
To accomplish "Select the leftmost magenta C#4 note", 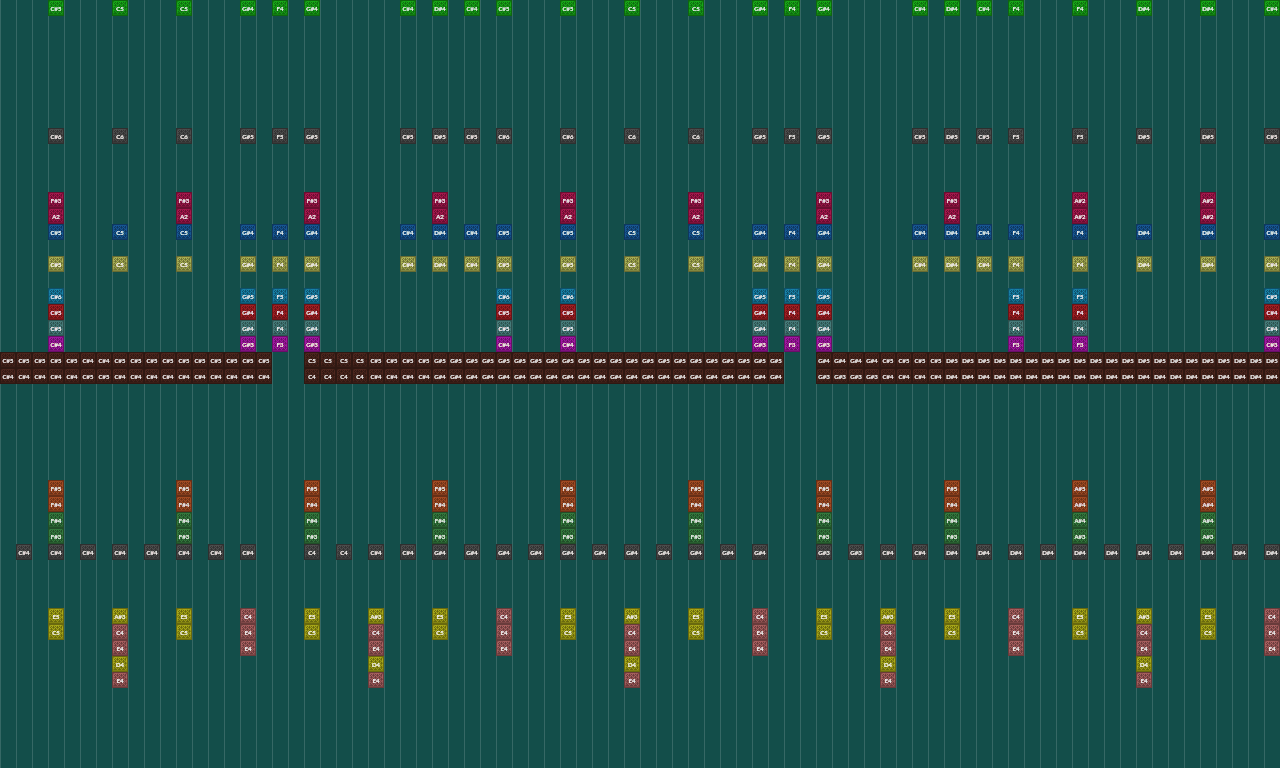I will click(56, 344).
